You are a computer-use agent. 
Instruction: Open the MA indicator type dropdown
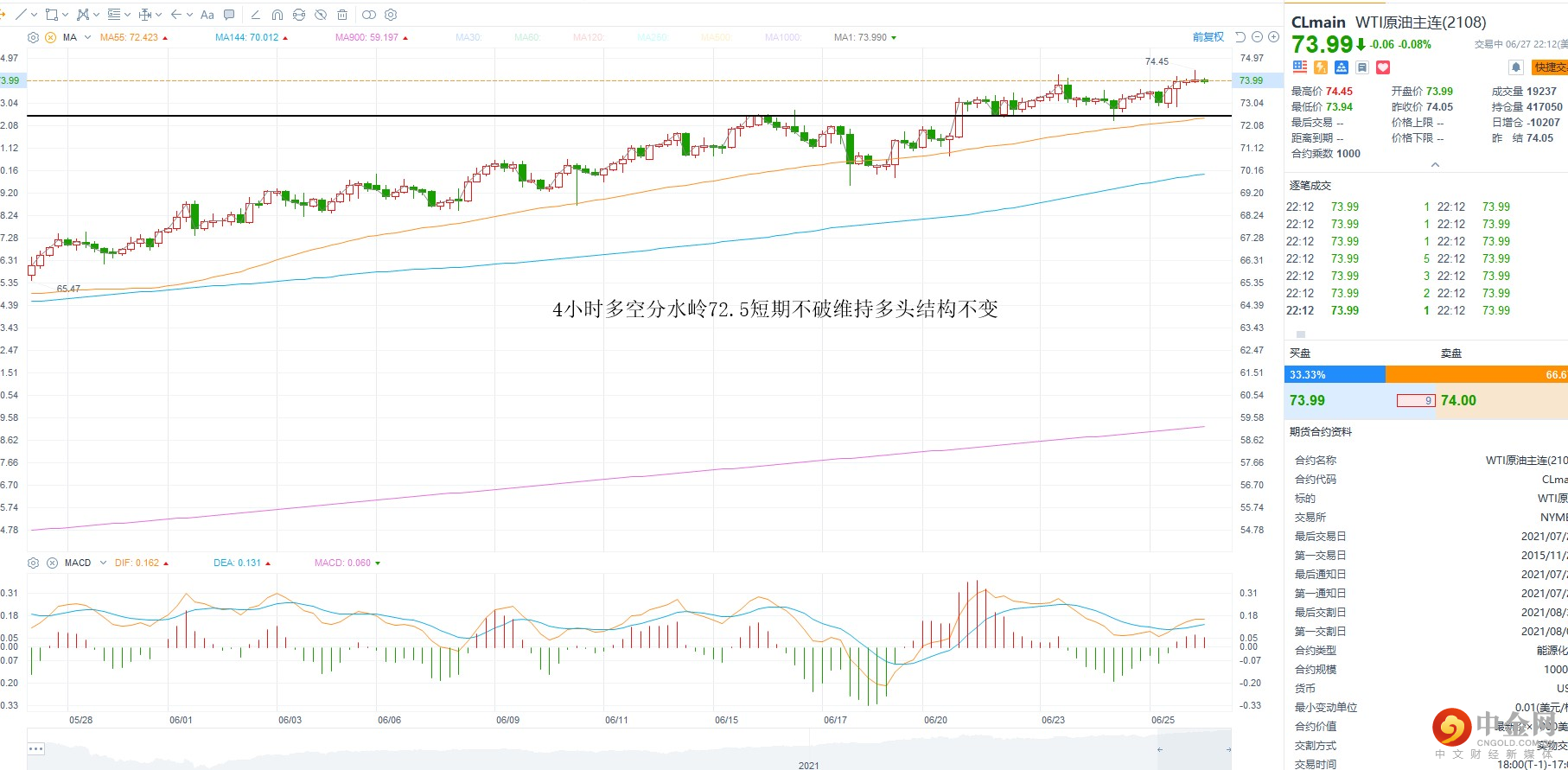[x=87, y=37]
